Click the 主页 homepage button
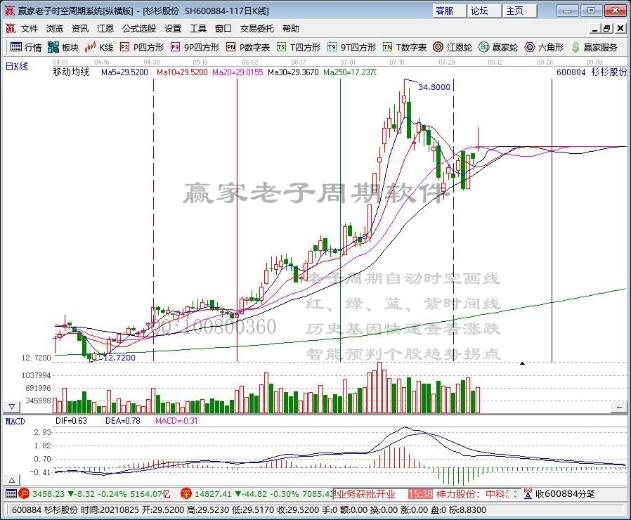The width and height of the screenshot is (631, 520). 520,10
